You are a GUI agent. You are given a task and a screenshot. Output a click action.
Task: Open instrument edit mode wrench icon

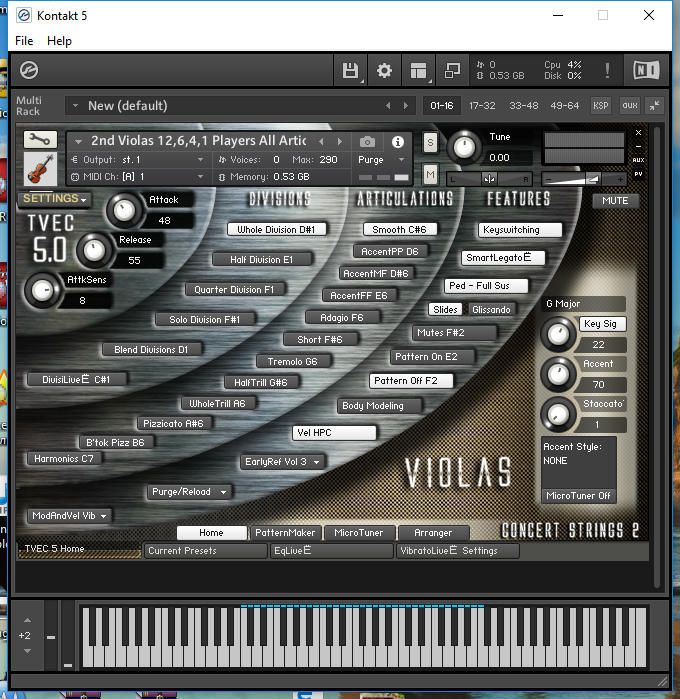(x=40, y=140)
